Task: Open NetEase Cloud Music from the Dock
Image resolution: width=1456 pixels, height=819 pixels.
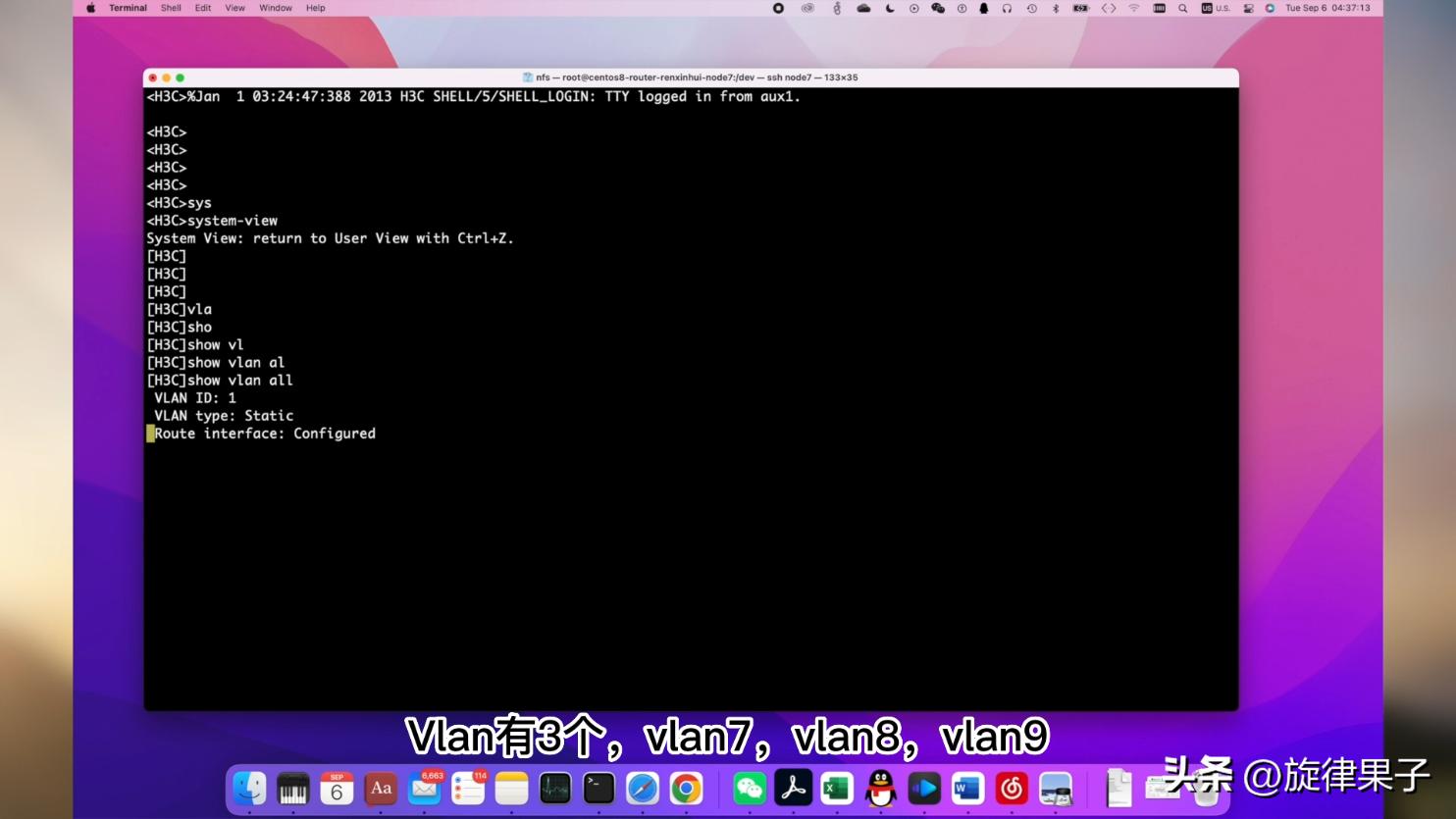Action: 1012,788
